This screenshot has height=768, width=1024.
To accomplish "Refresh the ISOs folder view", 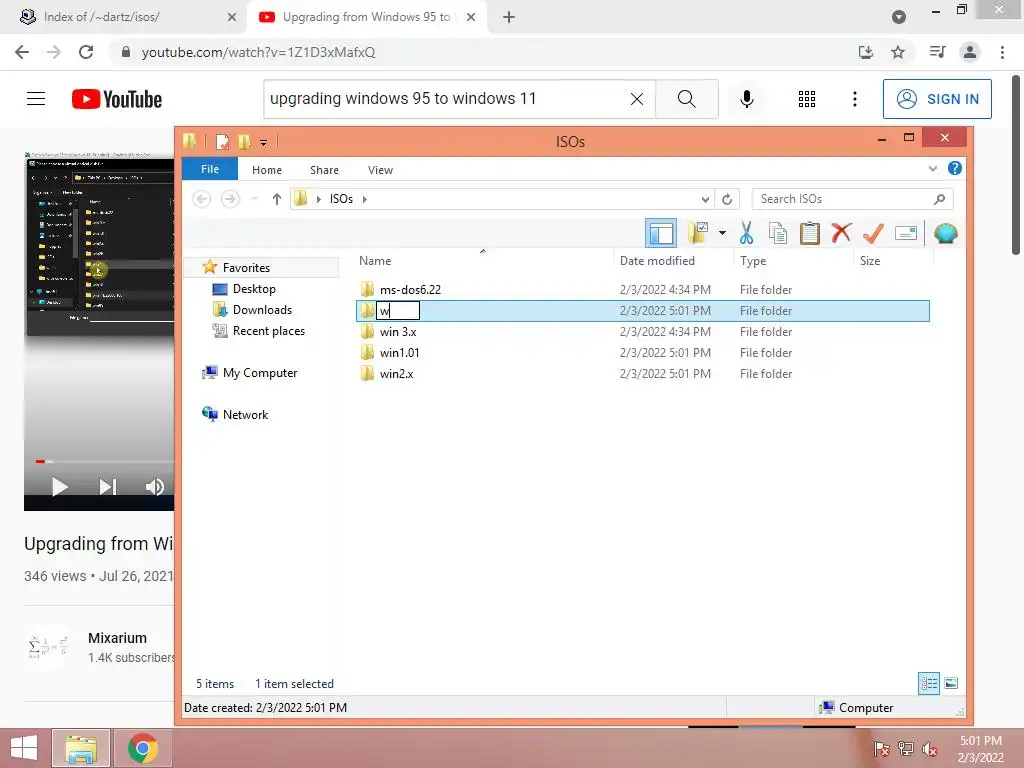I will coord(727,199).
